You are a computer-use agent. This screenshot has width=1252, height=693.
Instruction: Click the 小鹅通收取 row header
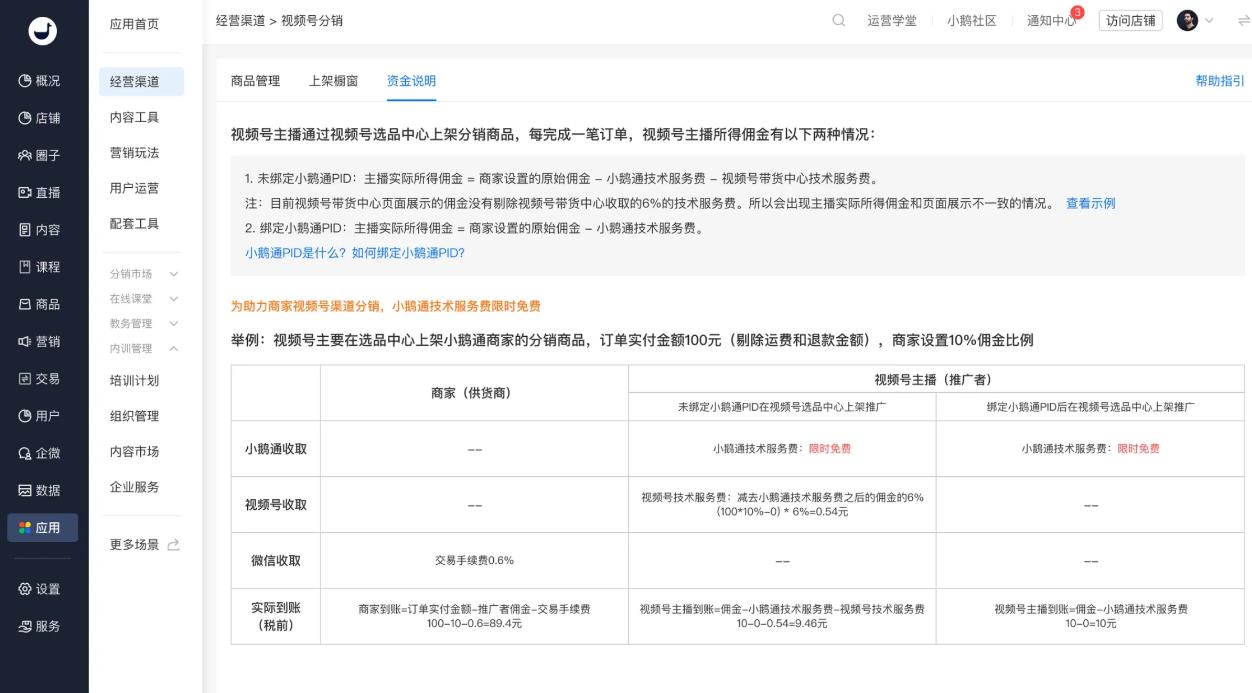(276, 449)
